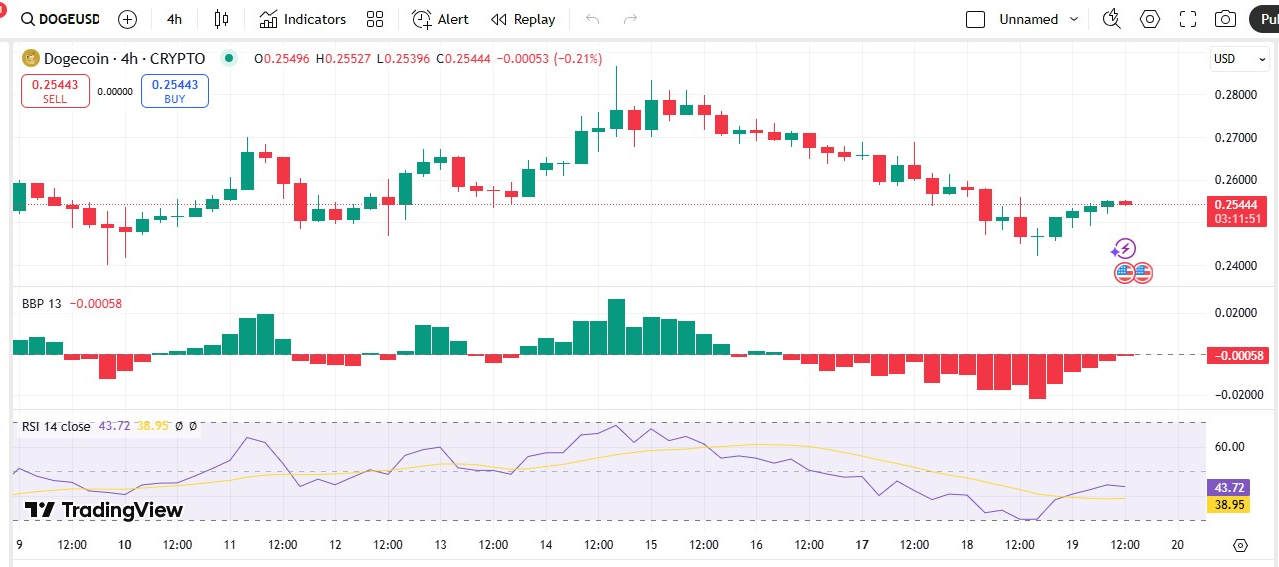Click the BUY 0.25443 button

pos(175,91)
